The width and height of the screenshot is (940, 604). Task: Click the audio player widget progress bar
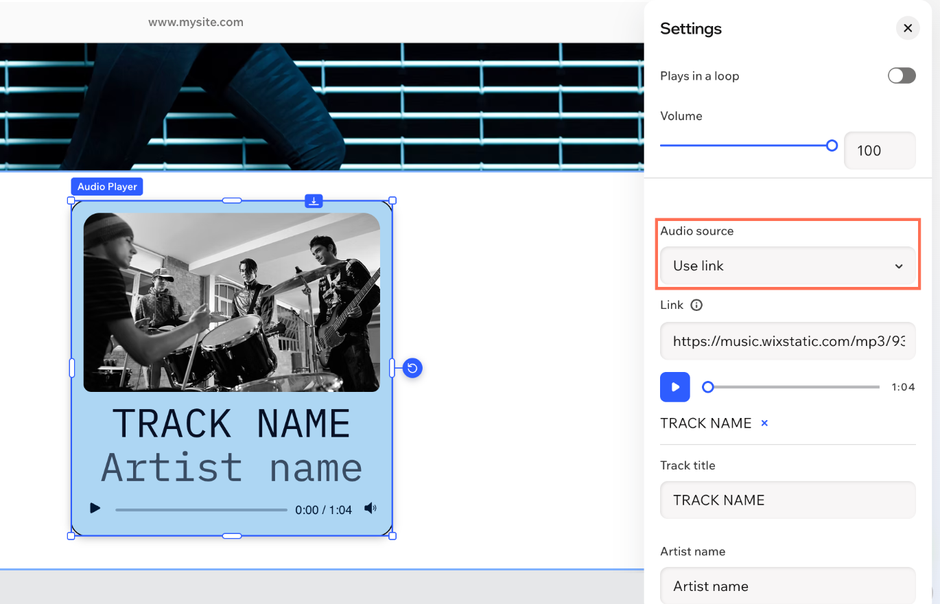pos(201,510)
